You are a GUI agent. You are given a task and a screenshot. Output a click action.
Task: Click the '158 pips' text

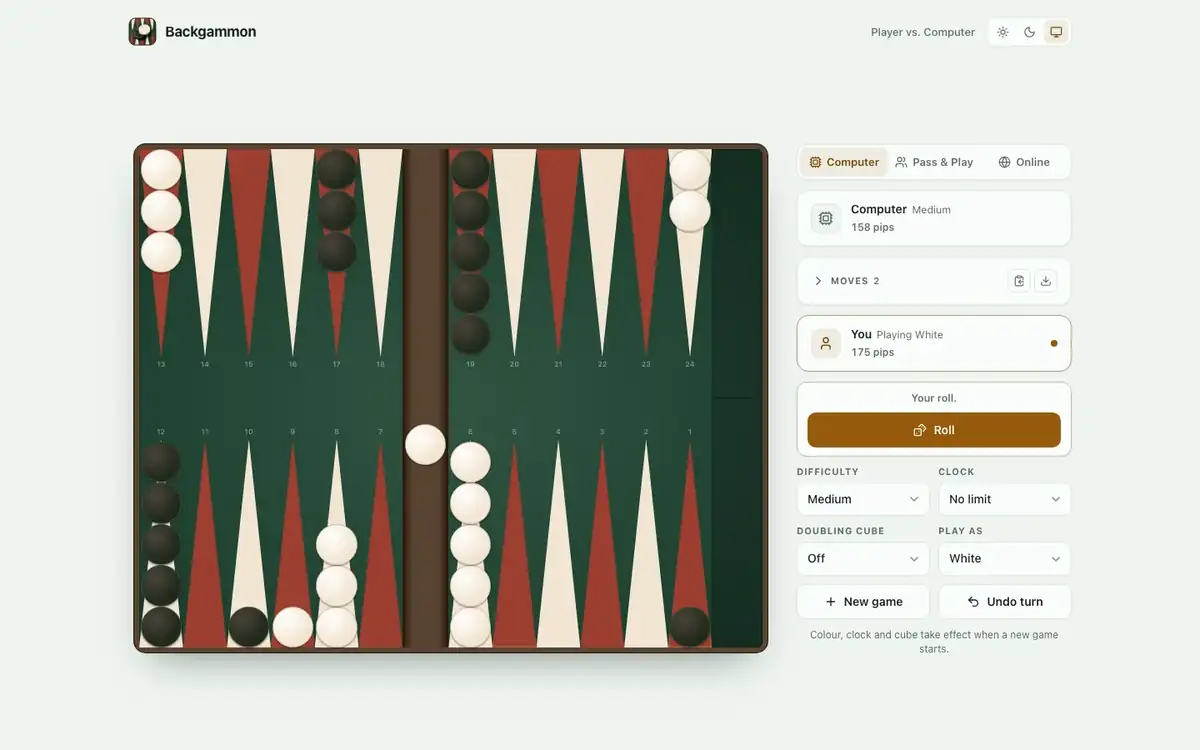click(x=873, y=227)
